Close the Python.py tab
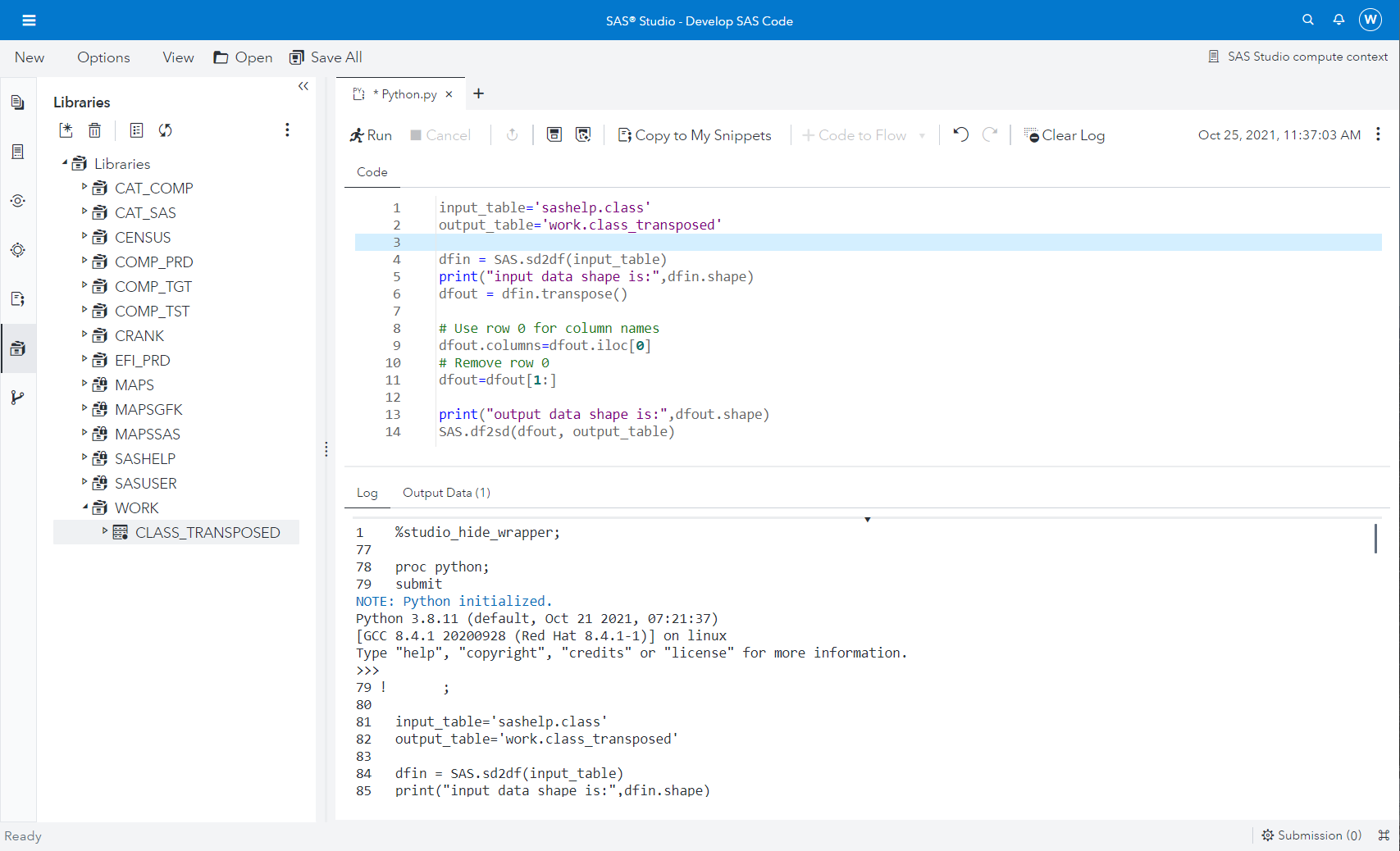 [449, 94]
